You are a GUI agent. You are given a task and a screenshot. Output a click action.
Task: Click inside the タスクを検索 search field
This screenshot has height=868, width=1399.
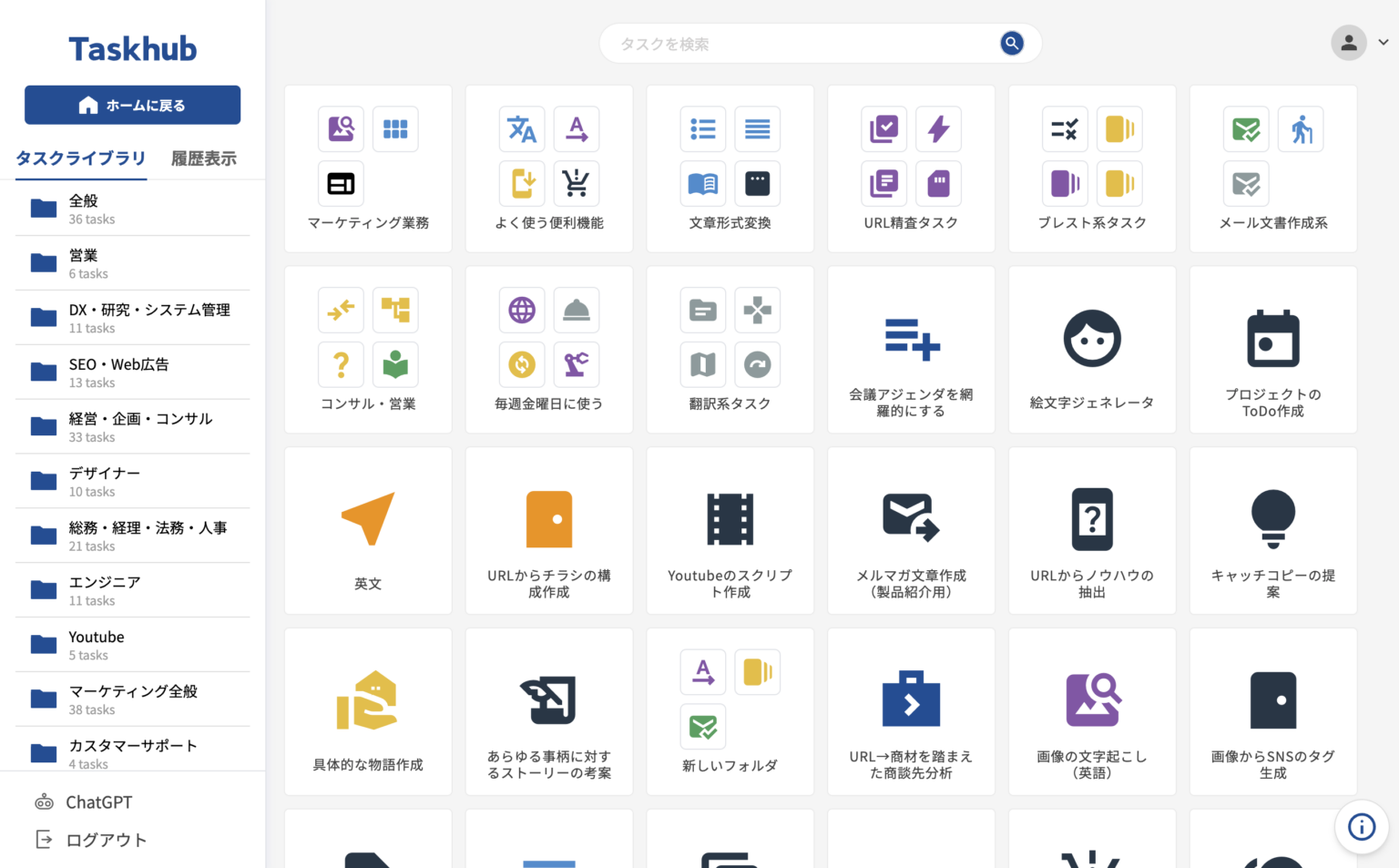click(802, 43)
